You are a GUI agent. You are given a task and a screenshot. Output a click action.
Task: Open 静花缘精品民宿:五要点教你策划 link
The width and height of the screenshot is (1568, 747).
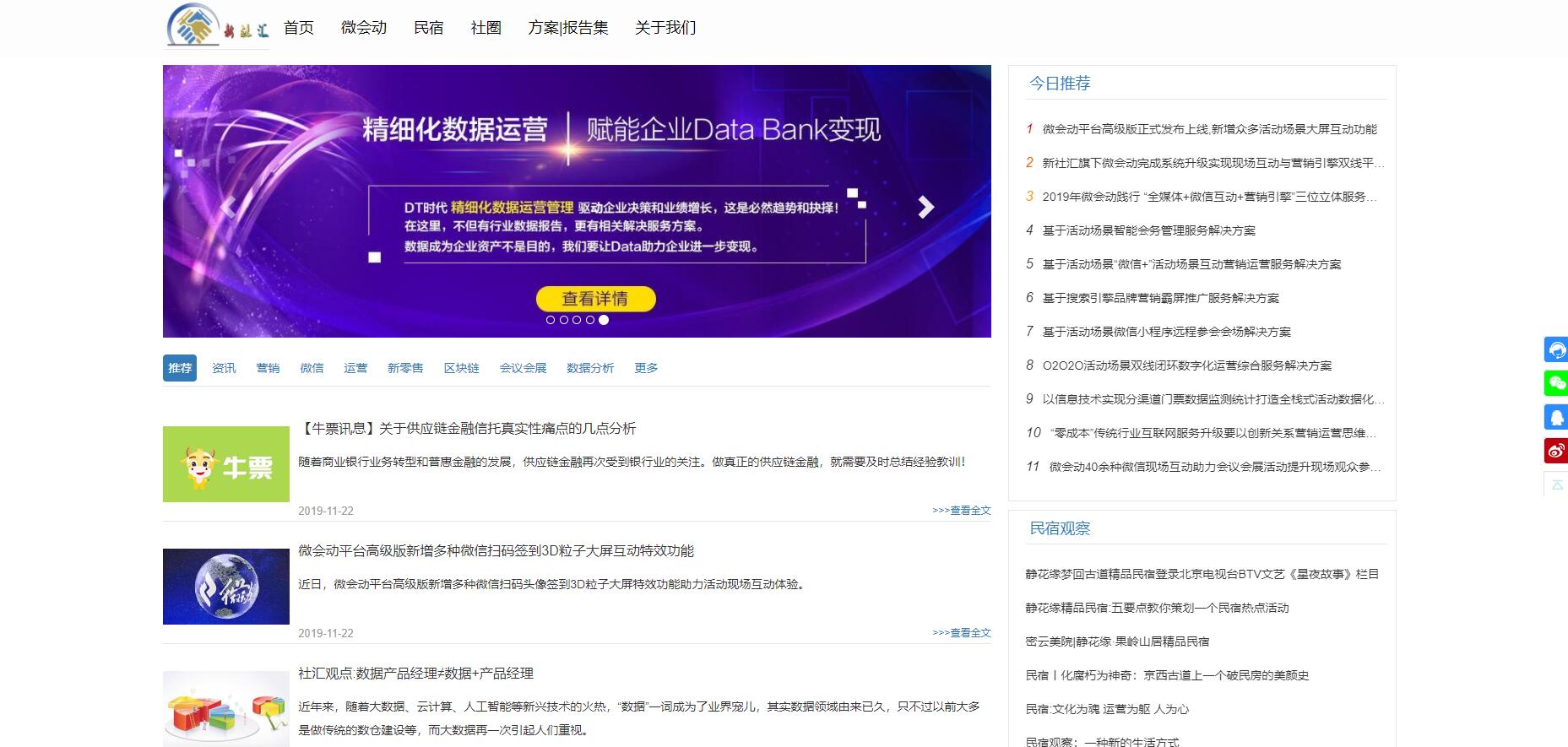pos(1157,608)
